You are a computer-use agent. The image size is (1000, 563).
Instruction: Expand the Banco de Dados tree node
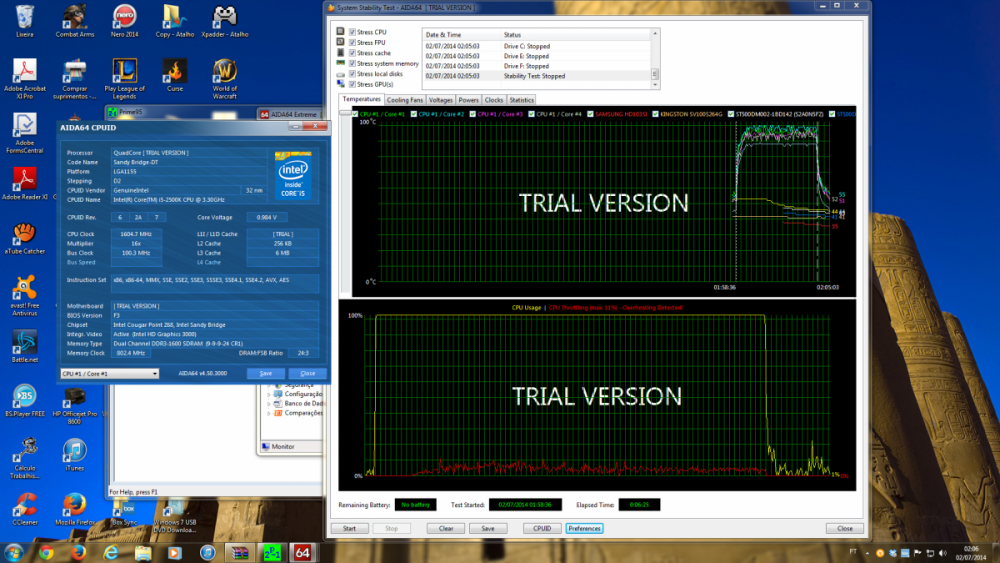tap(268, 403)
